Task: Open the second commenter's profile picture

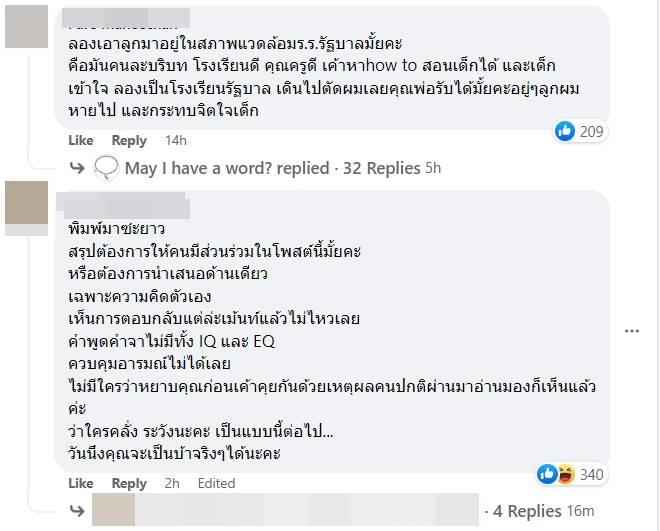Action: [x=26, y=204]
